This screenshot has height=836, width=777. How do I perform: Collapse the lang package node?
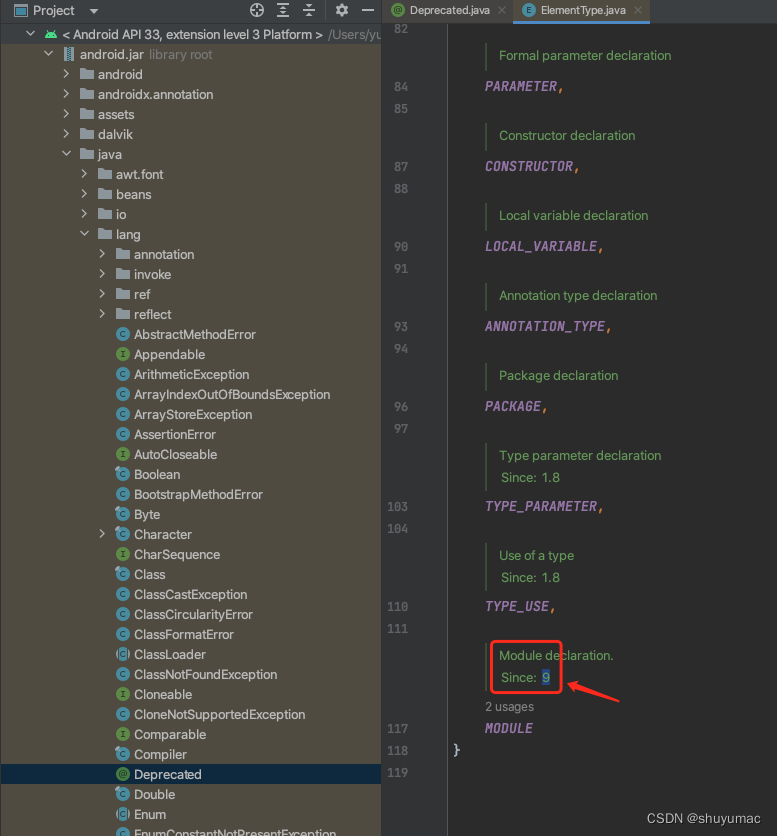pos(85,234)
